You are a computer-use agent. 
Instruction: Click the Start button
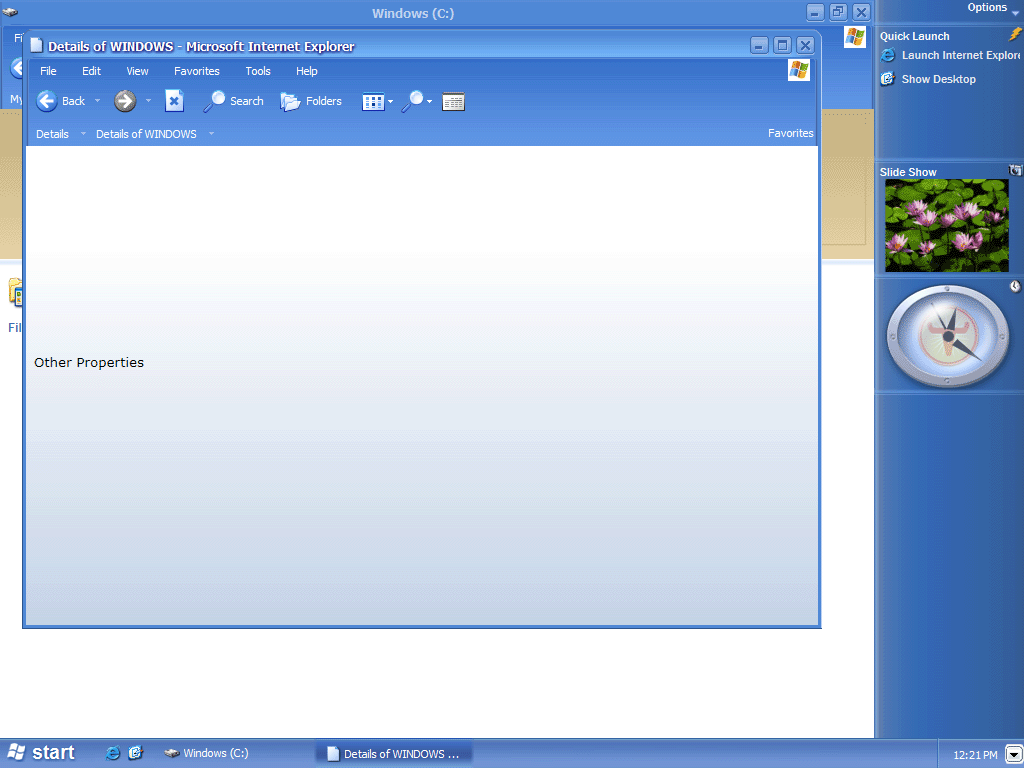[40, 753]
